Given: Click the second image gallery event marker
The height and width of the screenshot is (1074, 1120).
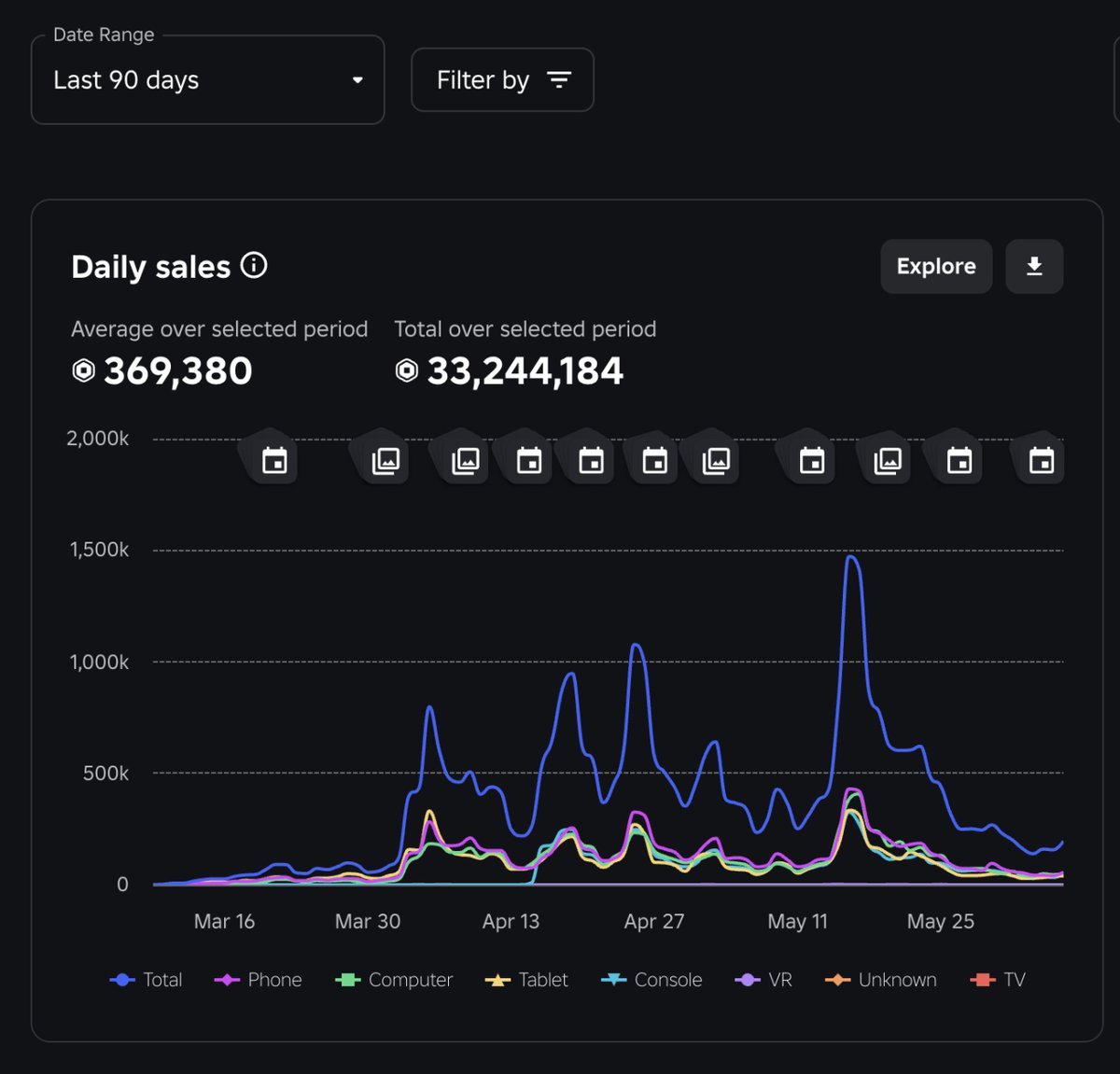Looking at the screenshot, I should [x=465, y=460].
